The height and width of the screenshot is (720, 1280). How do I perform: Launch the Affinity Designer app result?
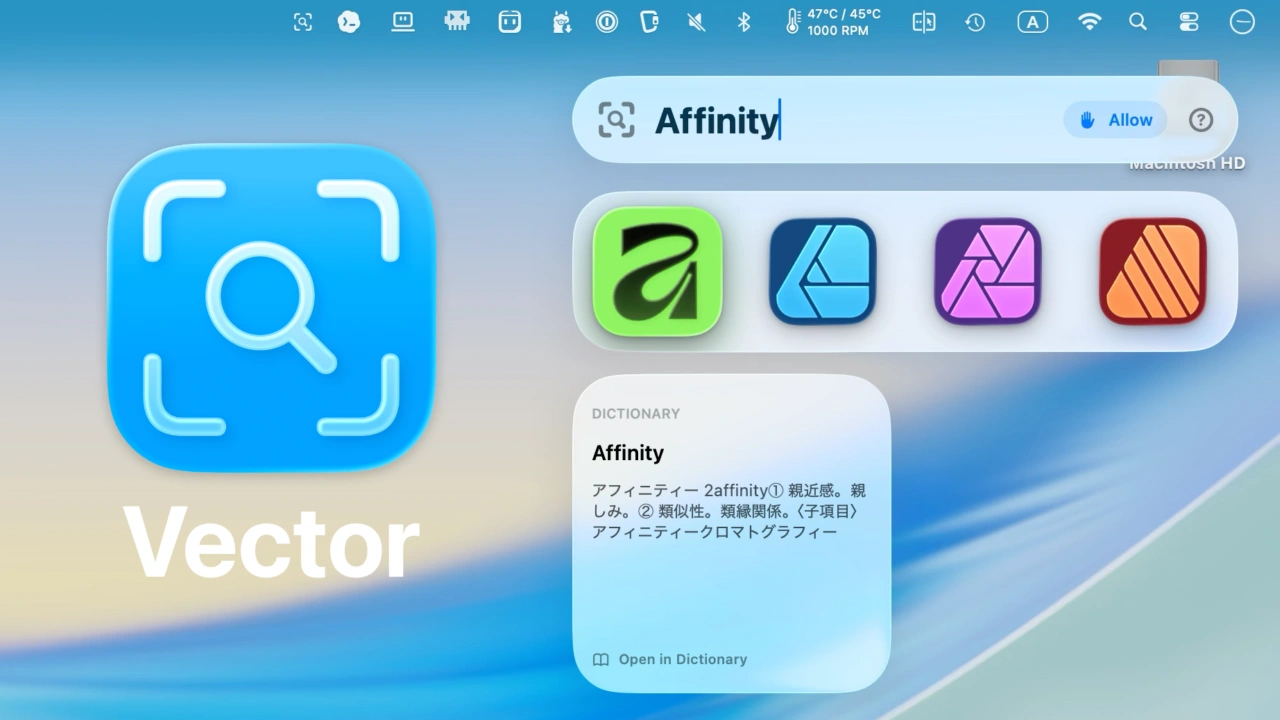pyautogui.click(x=822, y=271)
